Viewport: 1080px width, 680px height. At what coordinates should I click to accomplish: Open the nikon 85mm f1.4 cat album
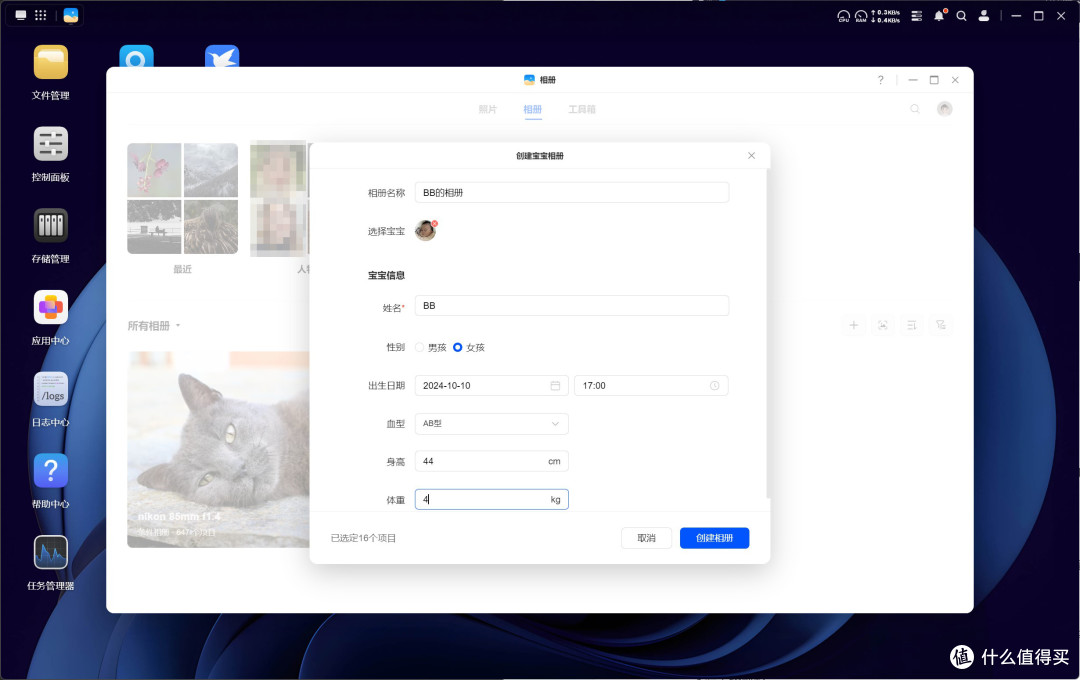[x=218, y=450]
